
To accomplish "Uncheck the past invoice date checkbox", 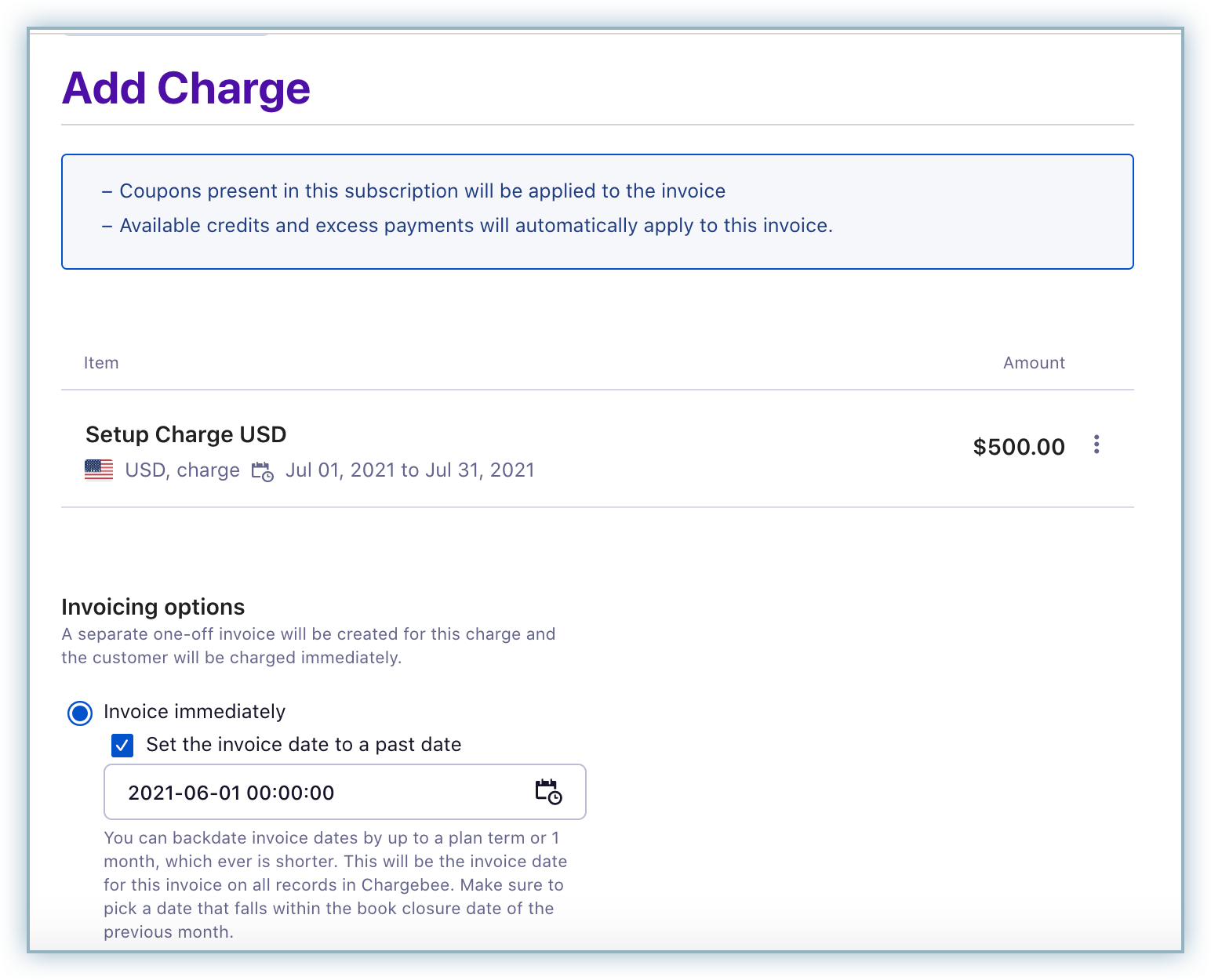I will pyautogui.click(x=122, y=745).
